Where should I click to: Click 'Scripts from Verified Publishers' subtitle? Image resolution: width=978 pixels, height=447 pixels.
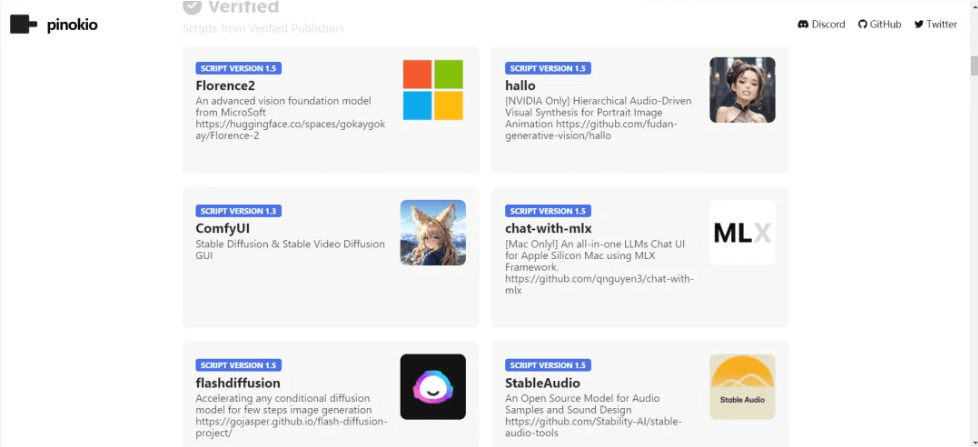point(263,29)
